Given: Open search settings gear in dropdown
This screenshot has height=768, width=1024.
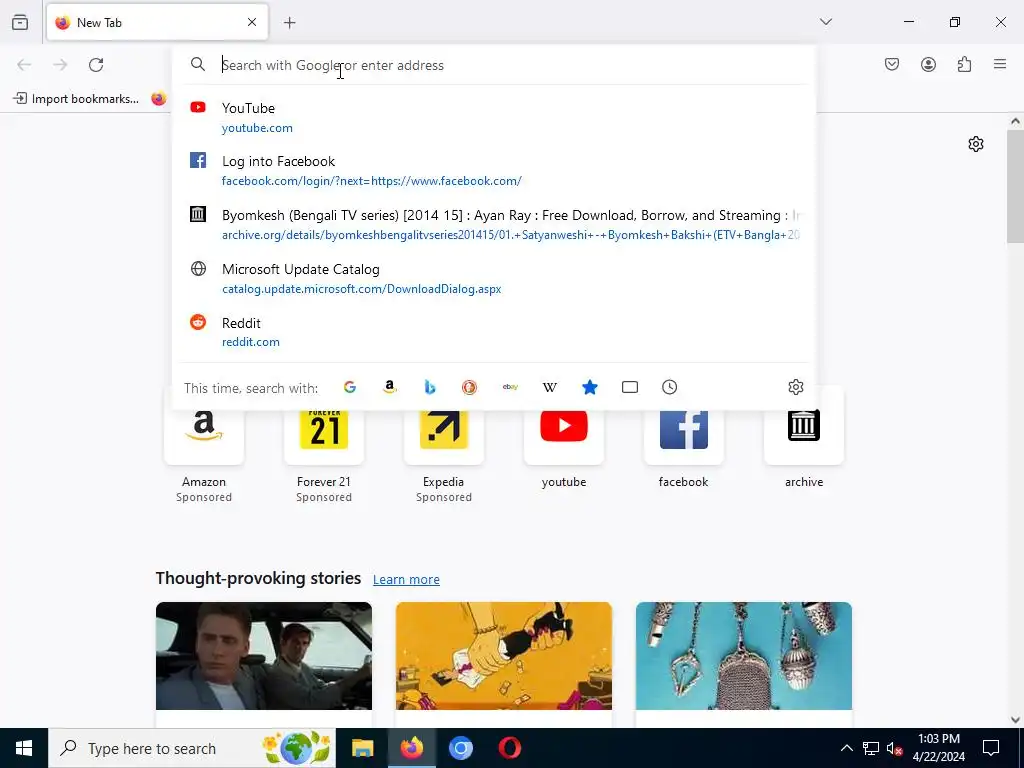Looking at the screenshot, I should 795,387.
